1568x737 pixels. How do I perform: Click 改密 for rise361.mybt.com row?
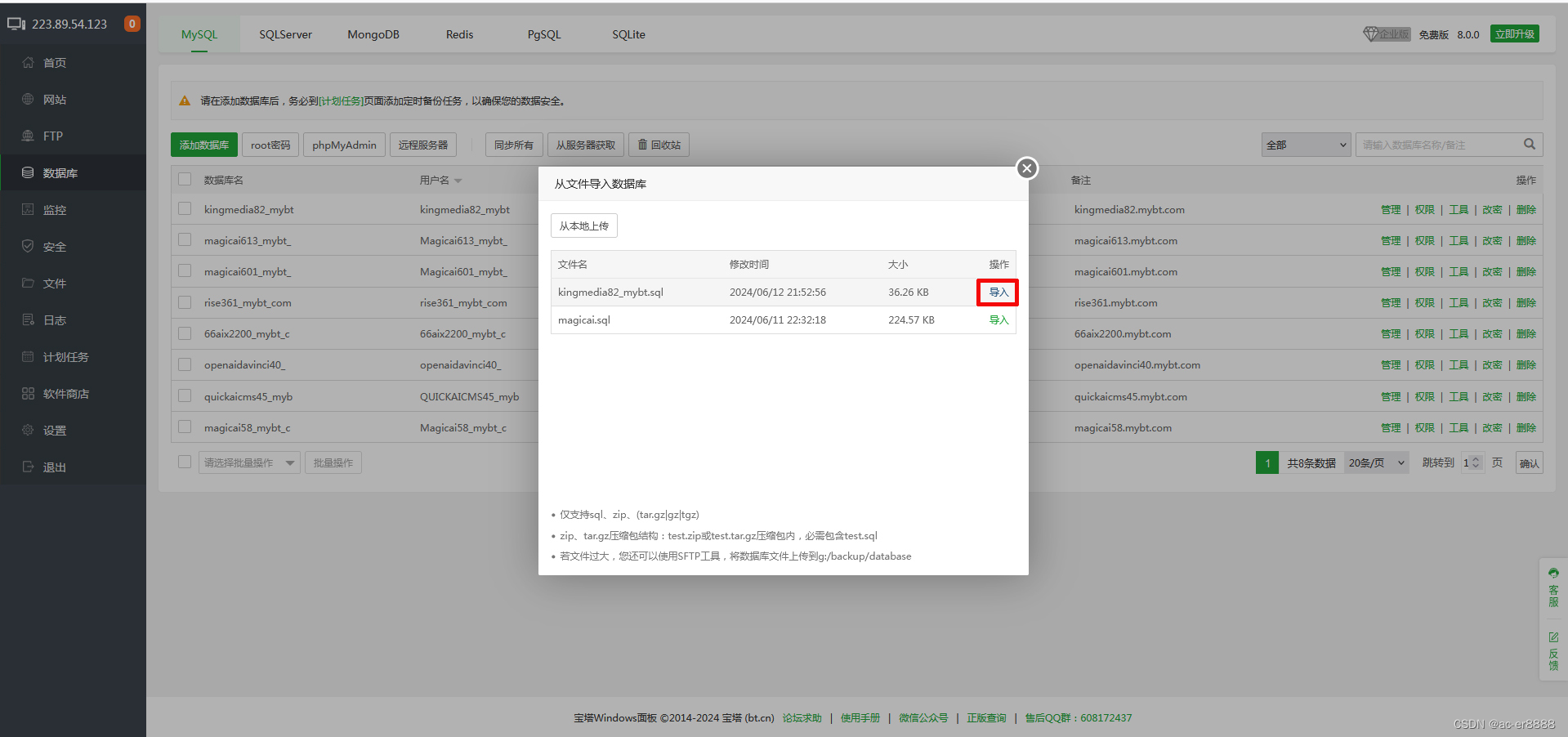click(x=1492, y=303)
